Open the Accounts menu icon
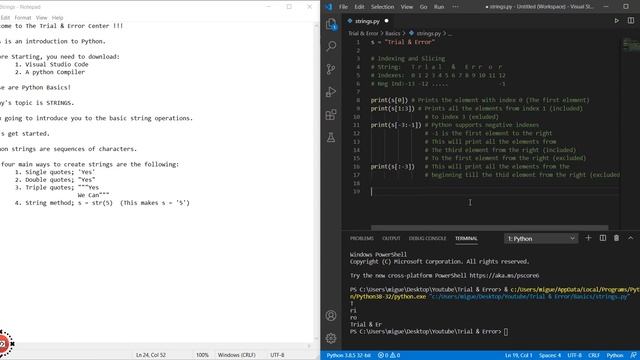 point(331,316)
